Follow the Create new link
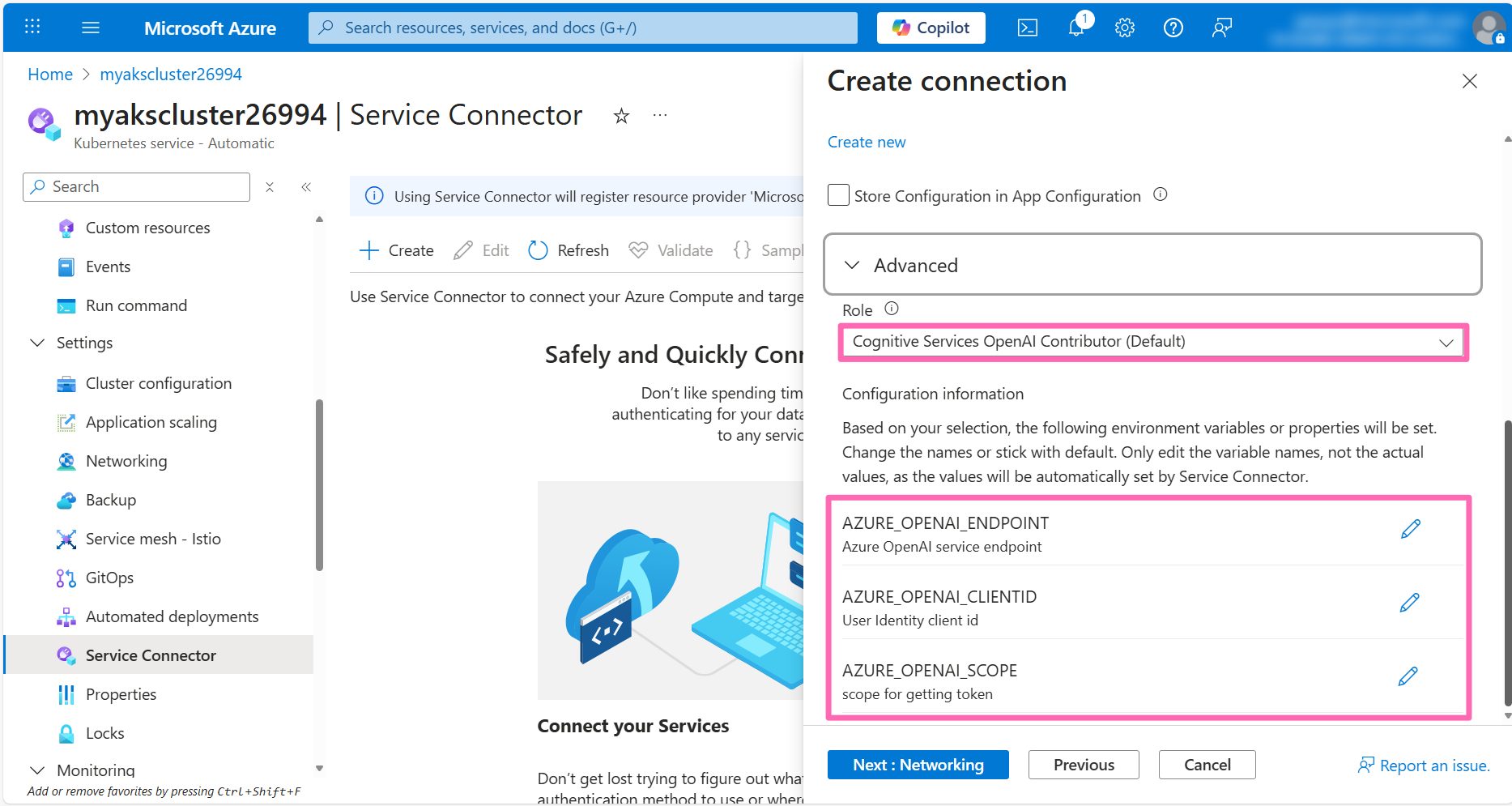The height and width of the screenshot is (806, 1512). tap(867, 141)
